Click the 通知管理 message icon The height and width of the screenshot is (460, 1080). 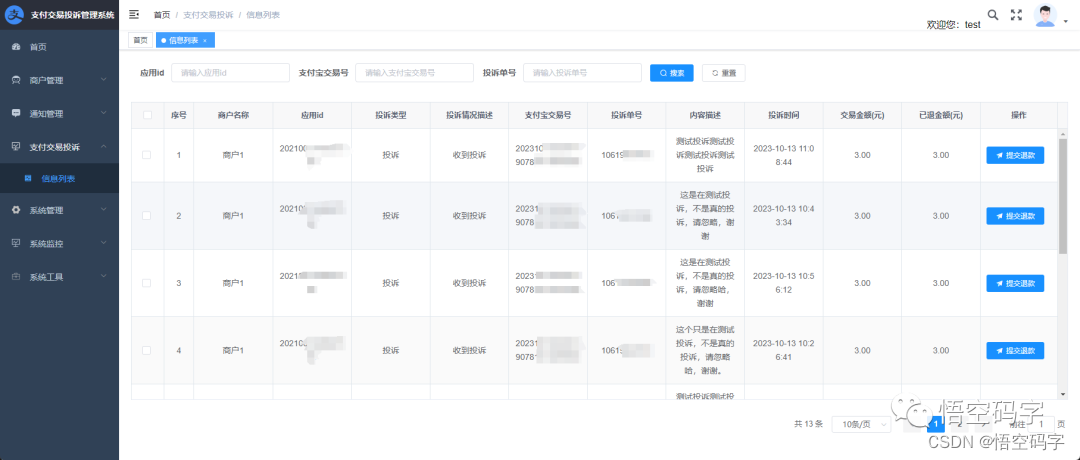pyautogui.click(x=16, y=113)
